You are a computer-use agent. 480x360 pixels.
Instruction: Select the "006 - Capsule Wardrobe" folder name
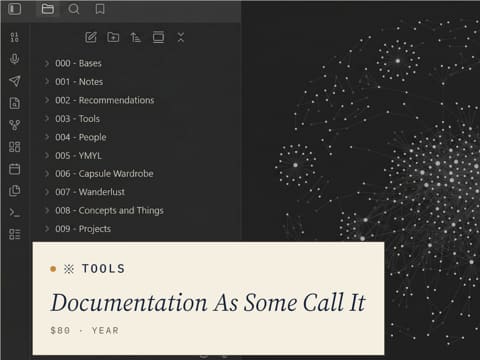(x=104, y=174)
